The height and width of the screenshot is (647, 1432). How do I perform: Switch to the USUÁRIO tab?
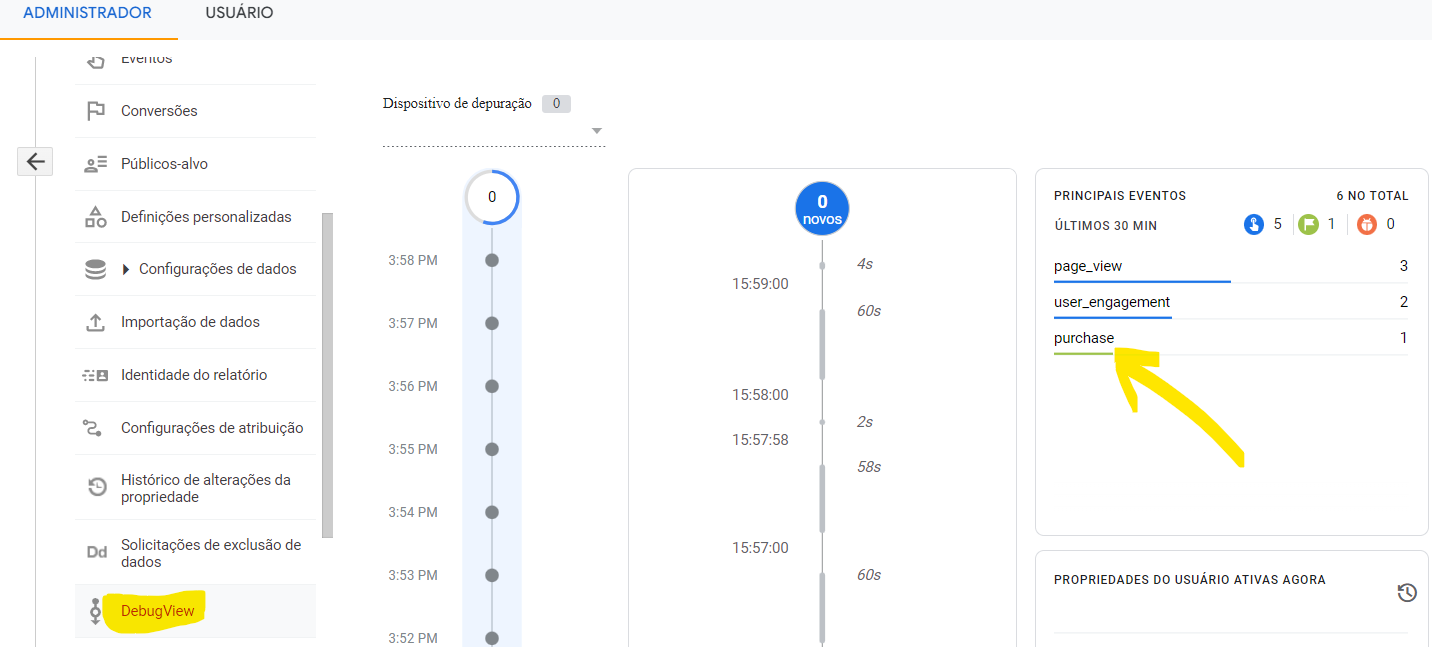(x=239, y=13)
